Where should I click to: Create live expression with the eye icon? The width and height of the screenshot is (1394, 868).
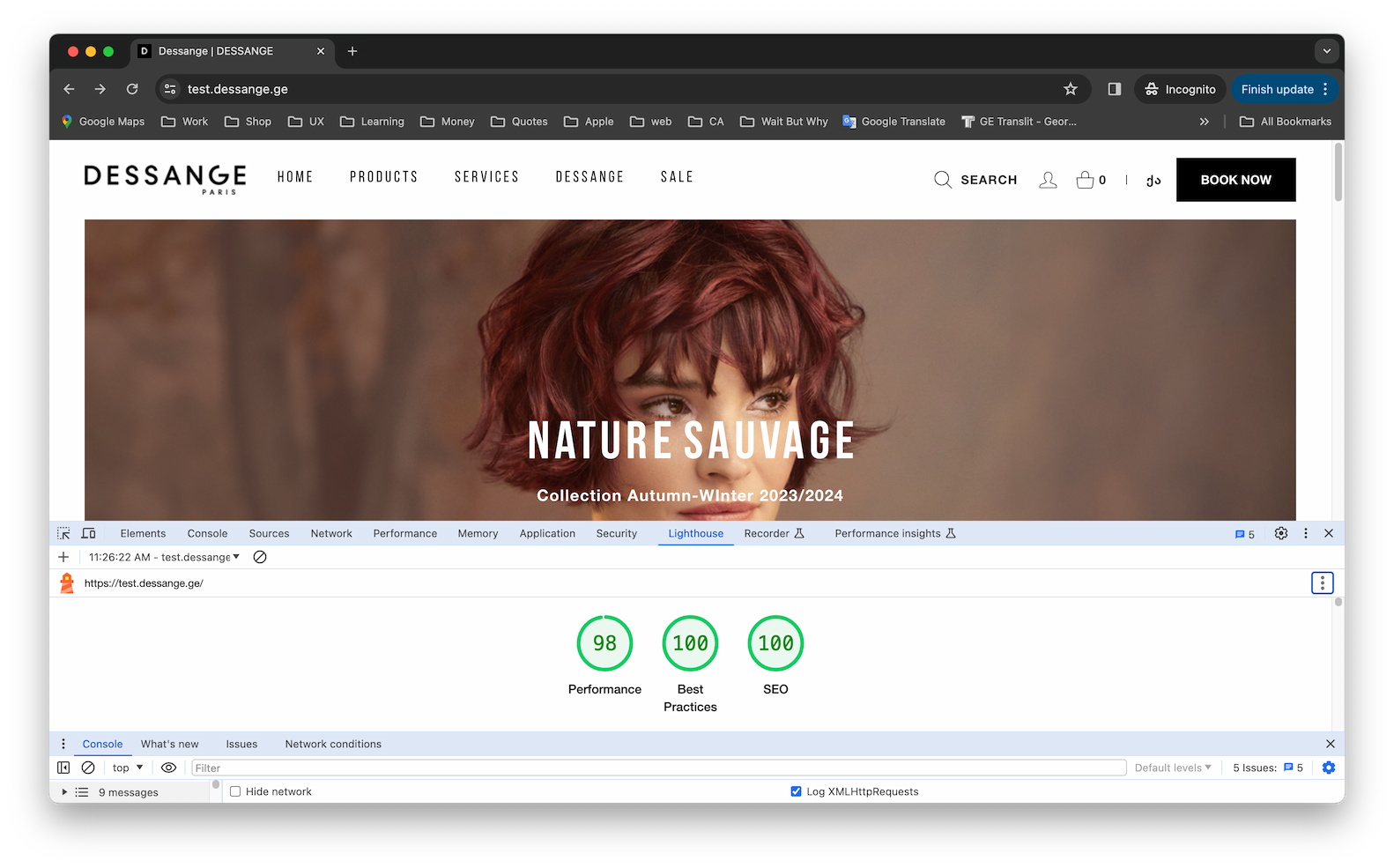169,768
